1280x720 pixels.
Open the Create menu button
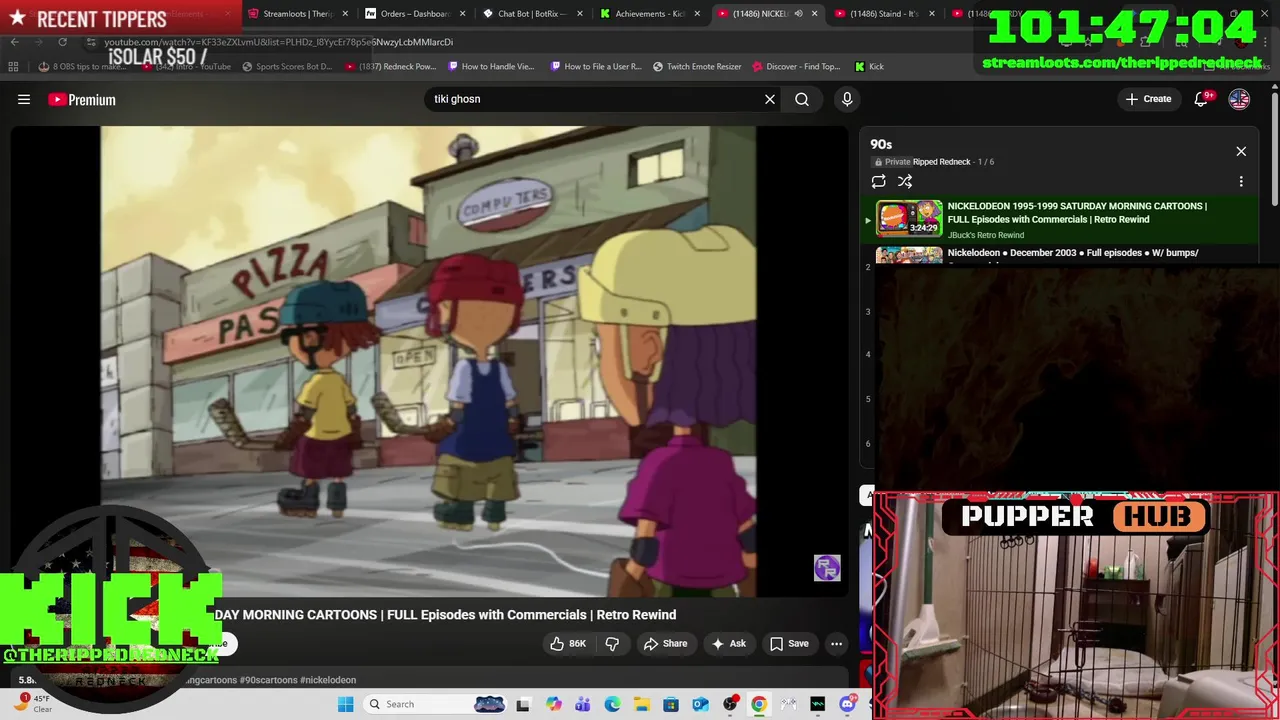(1148, 99)
